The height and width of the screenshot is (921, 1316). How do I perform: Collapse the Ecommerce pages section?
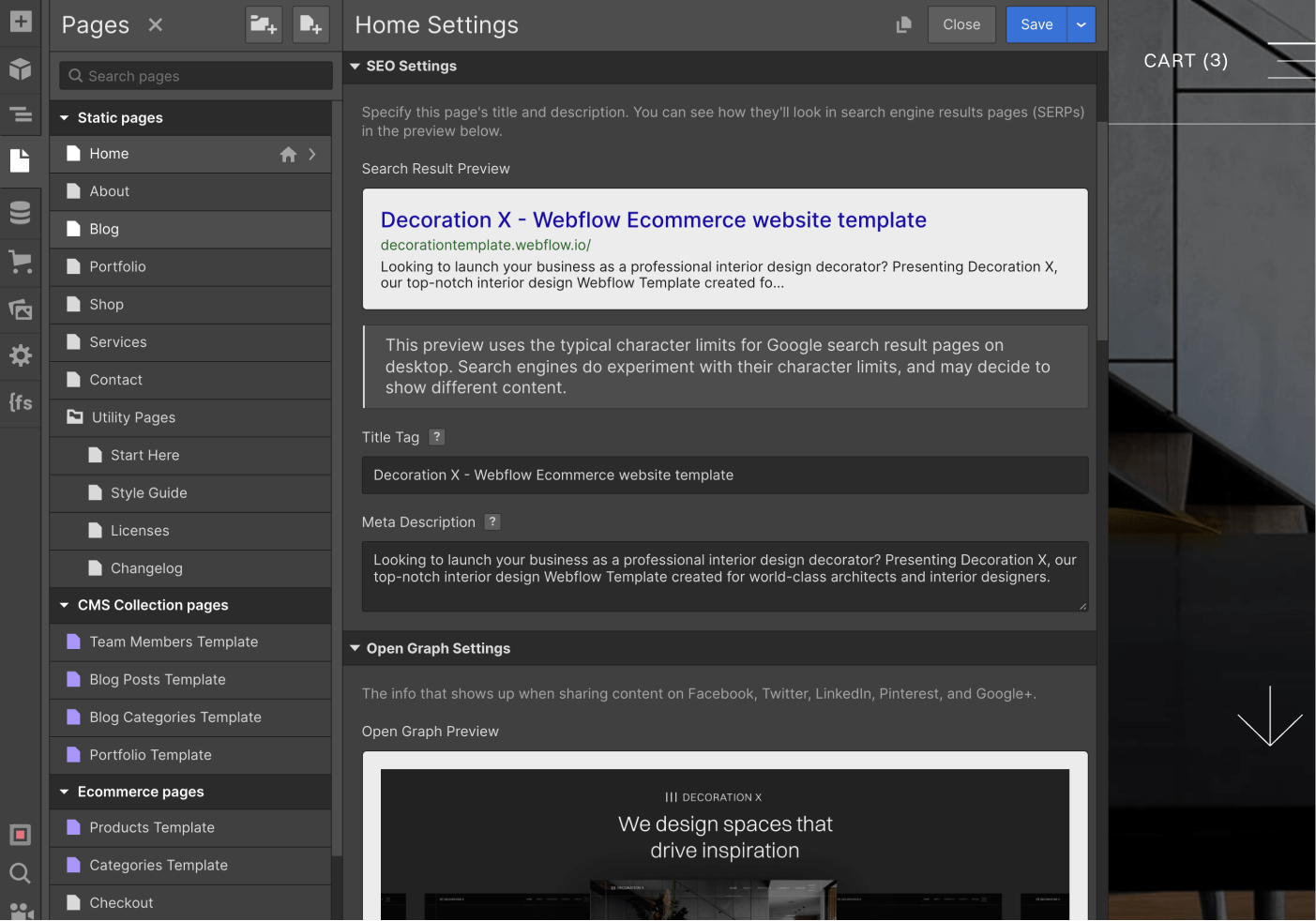pos(63,792)
